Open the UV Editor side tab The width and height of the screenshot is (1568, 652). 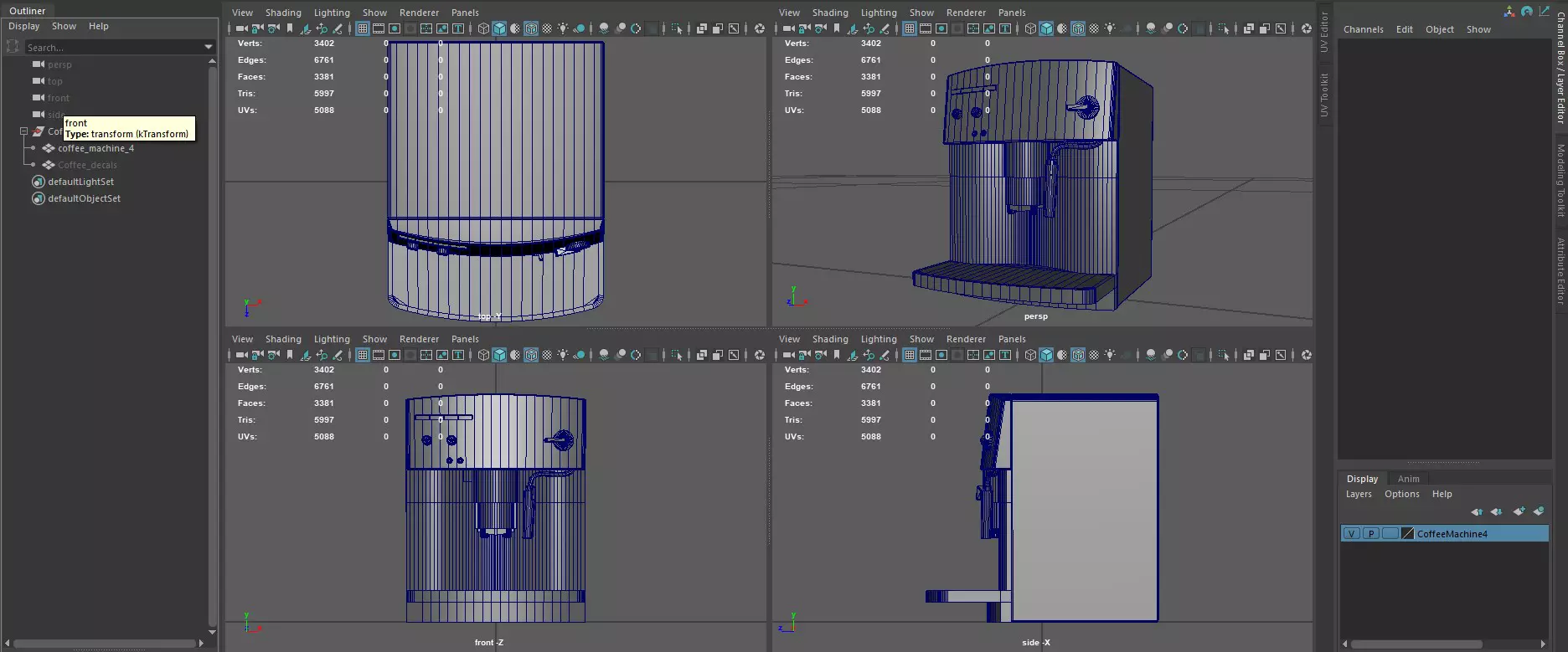coord(1324,33)
